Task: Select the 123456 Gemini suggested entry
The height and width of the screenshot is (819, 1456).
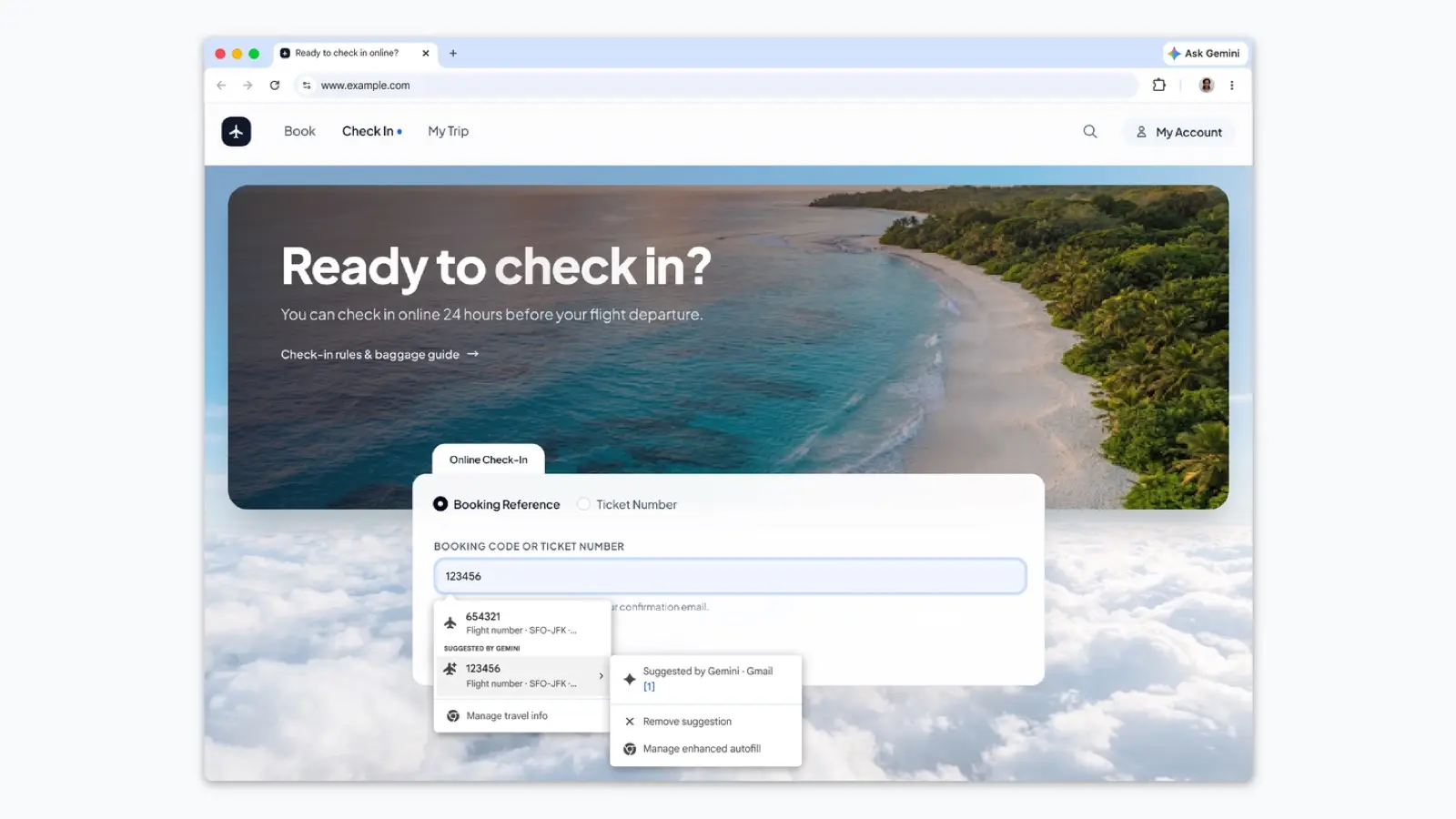Action: (x=521, y=676)
